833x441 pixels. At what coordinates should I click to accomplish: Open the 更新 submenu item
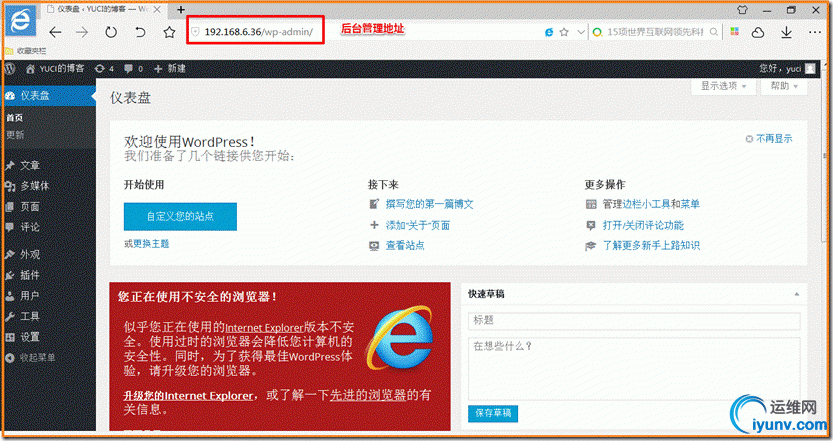15,135
